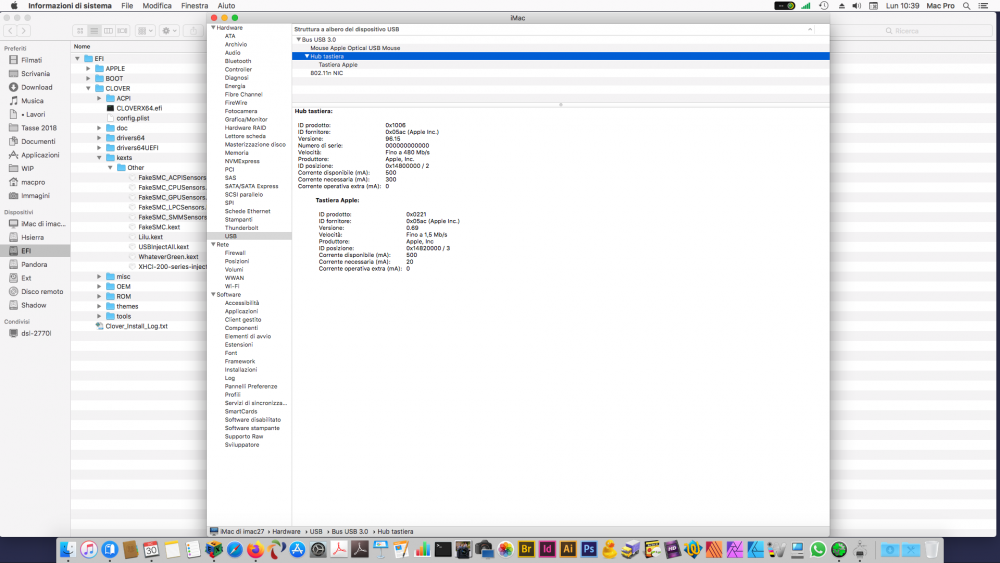The image size is (1000, 563).
Task: Select Grafica/Monitor in Hardware list
Action: pyautogui.click(x=246, y=119)
